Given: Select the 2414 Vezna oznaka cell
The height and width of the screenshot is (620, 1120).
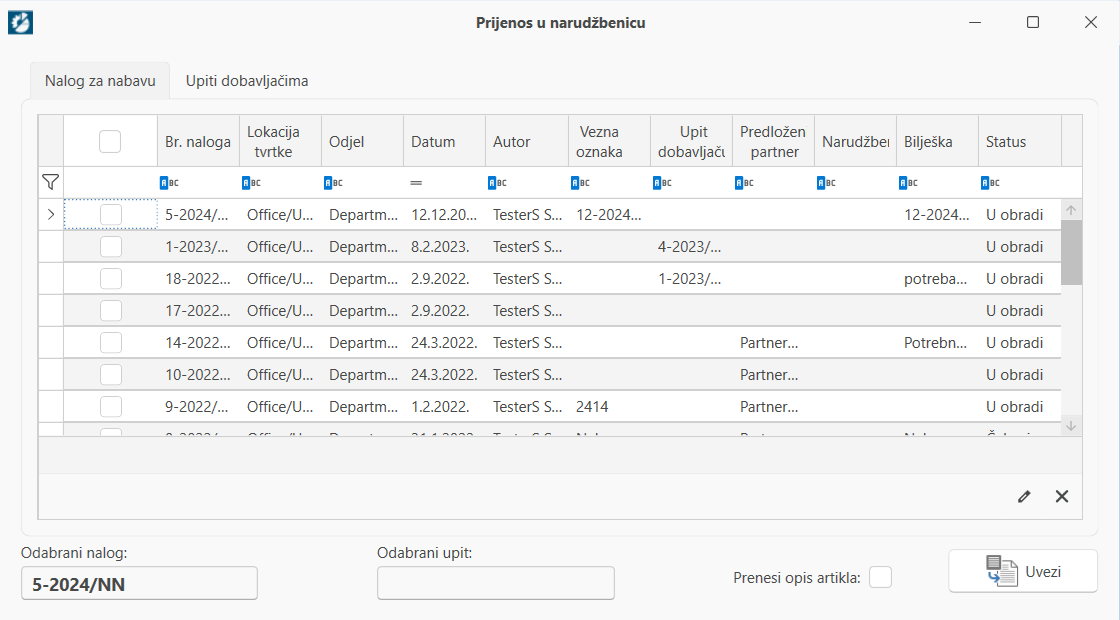Looking at the screenshot, I should (609, 407).
